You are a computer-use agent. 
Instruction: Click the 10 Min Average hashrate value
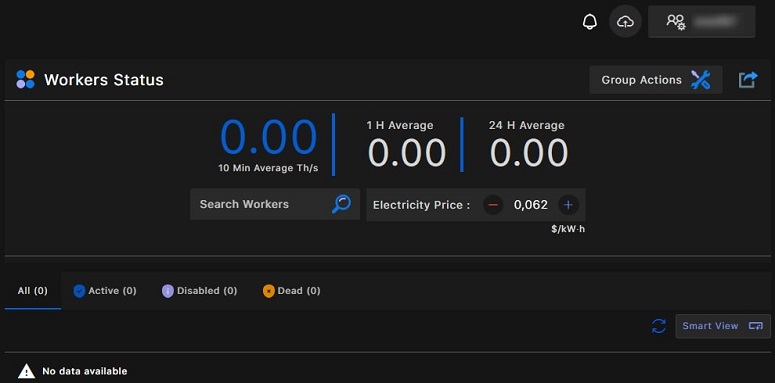268,137
